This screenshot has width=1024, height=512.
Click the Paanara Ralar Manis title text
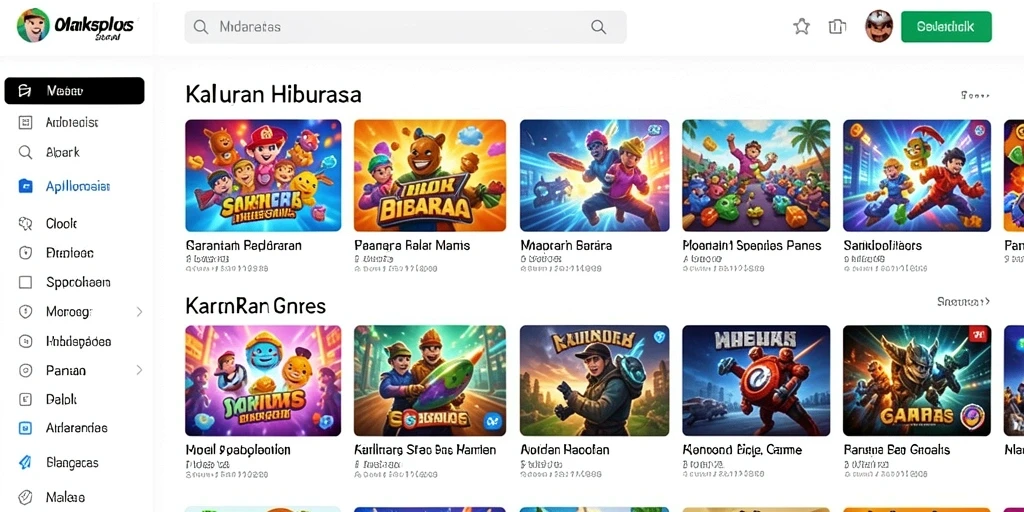click(412, 246)
